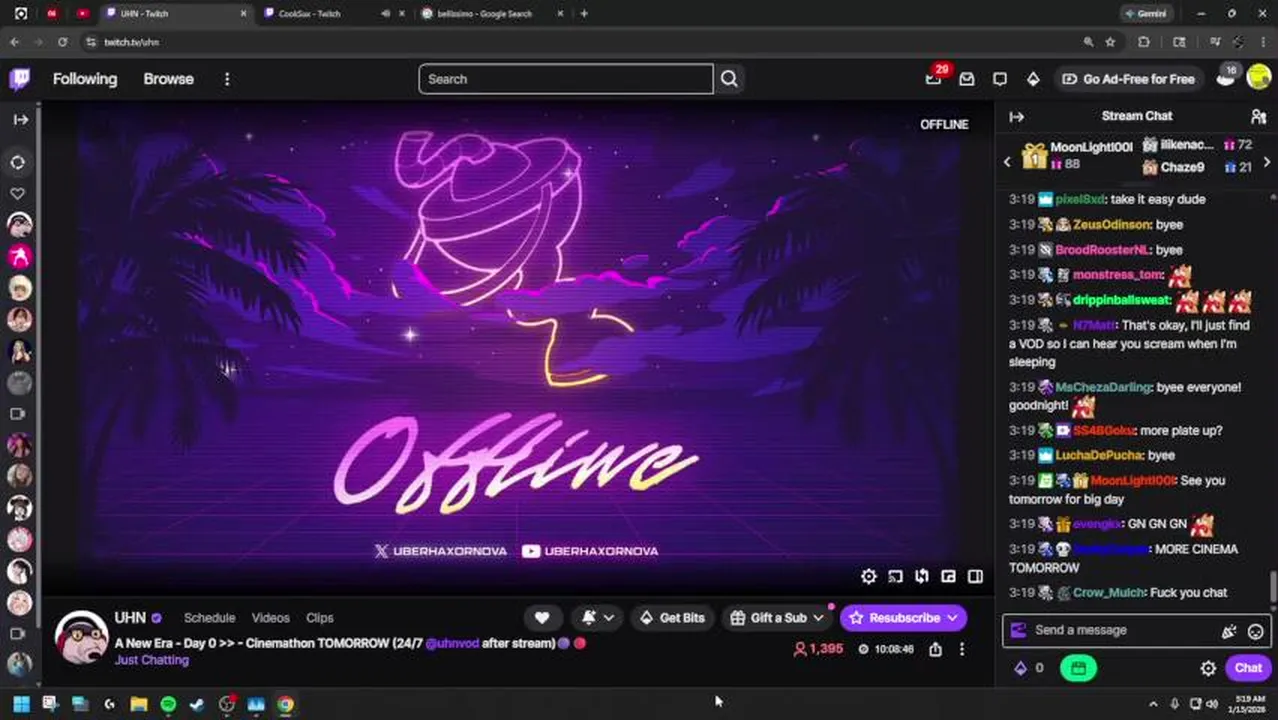
Task: Open the Windows Start menu
Action: coord(21,705)
